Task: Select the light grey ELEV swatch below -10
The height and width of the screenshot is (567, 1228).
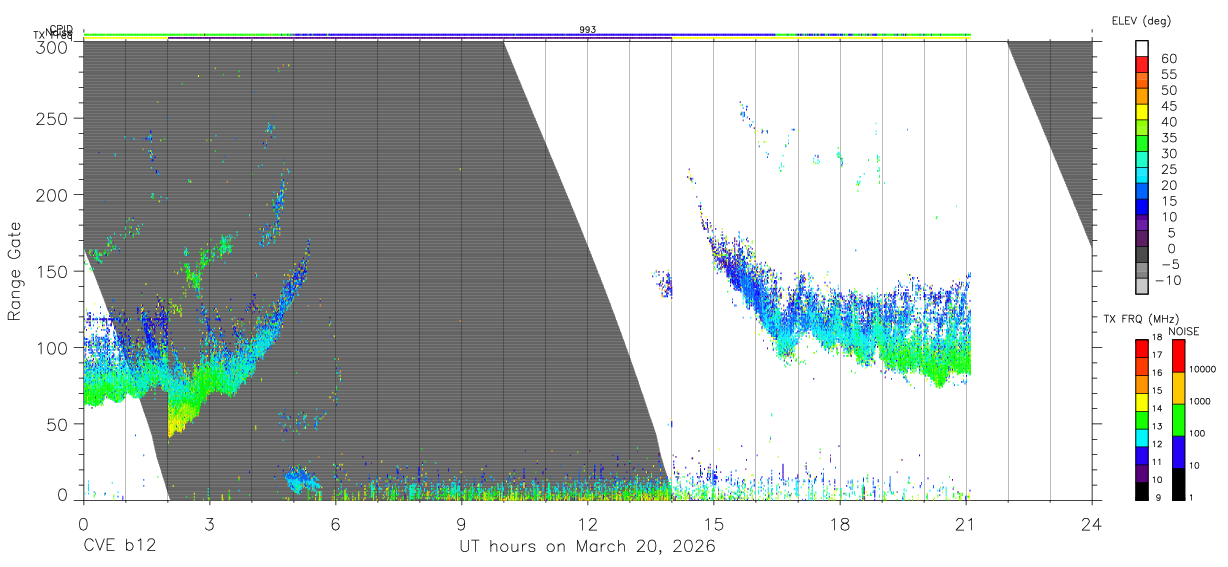Action: coord(1142,288)
